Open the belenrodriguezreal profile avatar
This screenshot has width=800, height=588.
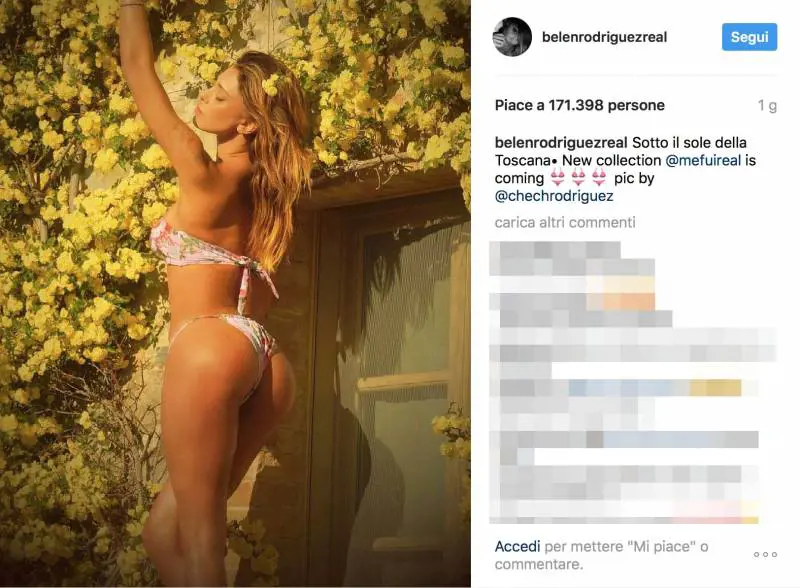click(512, 37)
